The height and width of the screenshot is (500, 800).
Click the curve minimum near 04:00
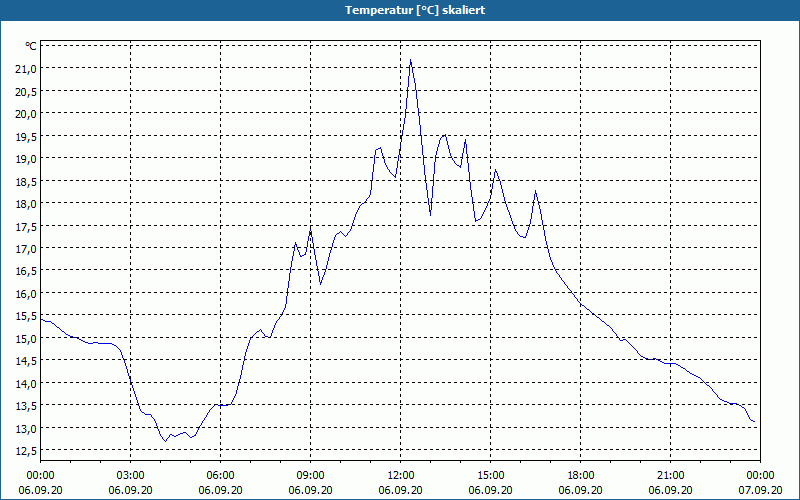coord(165,441)
